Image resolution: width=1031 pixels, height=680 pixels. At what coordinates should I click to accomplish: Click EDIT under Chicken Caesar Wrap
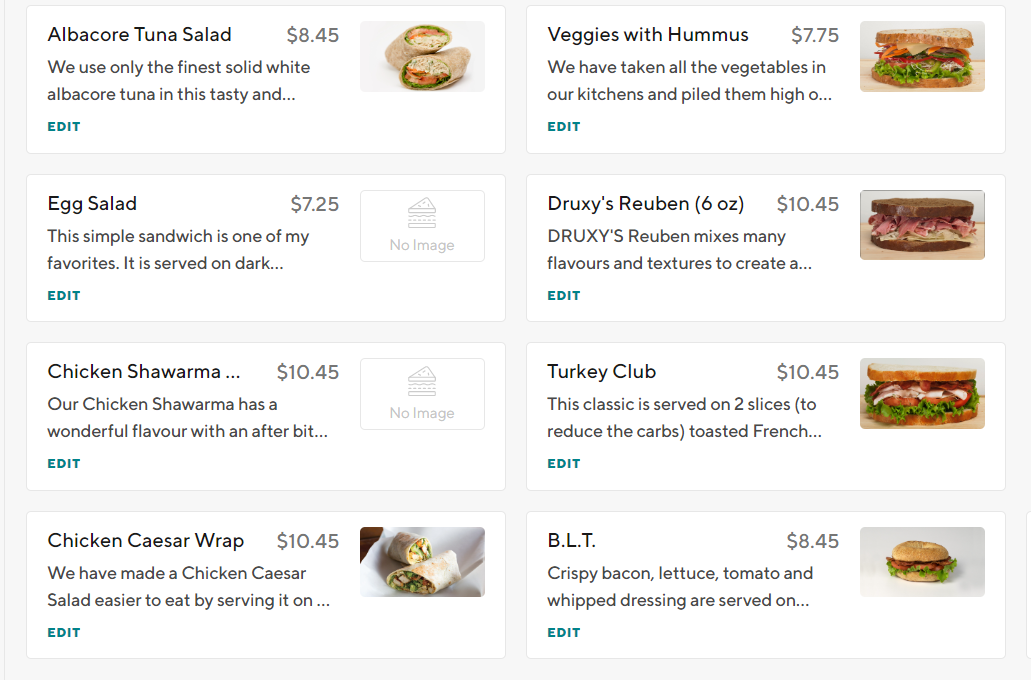tap(64, 633)
